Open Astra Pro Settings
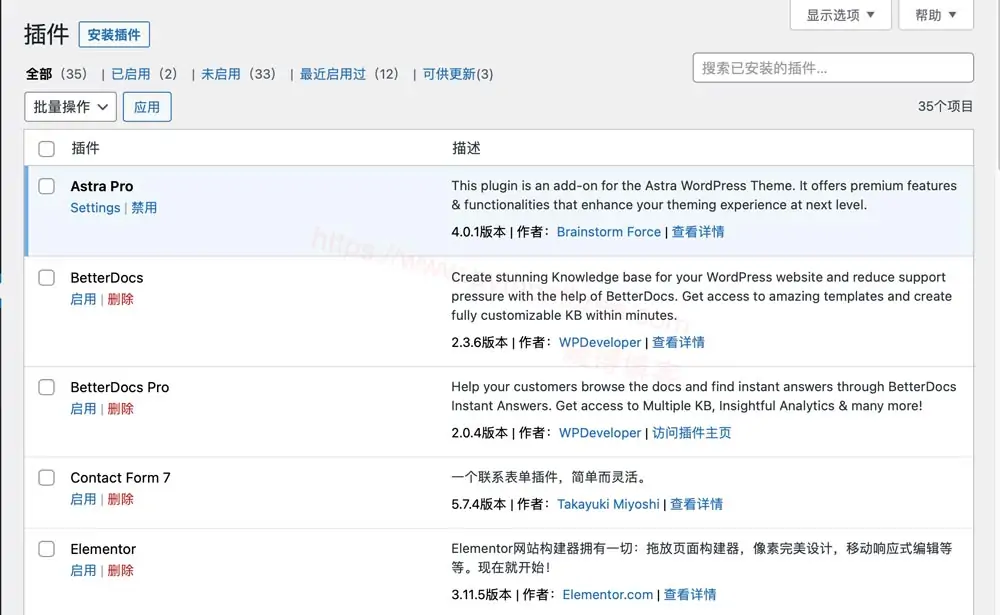The height and width of the screenshot is (615, 1000). (x=94, y=207)
